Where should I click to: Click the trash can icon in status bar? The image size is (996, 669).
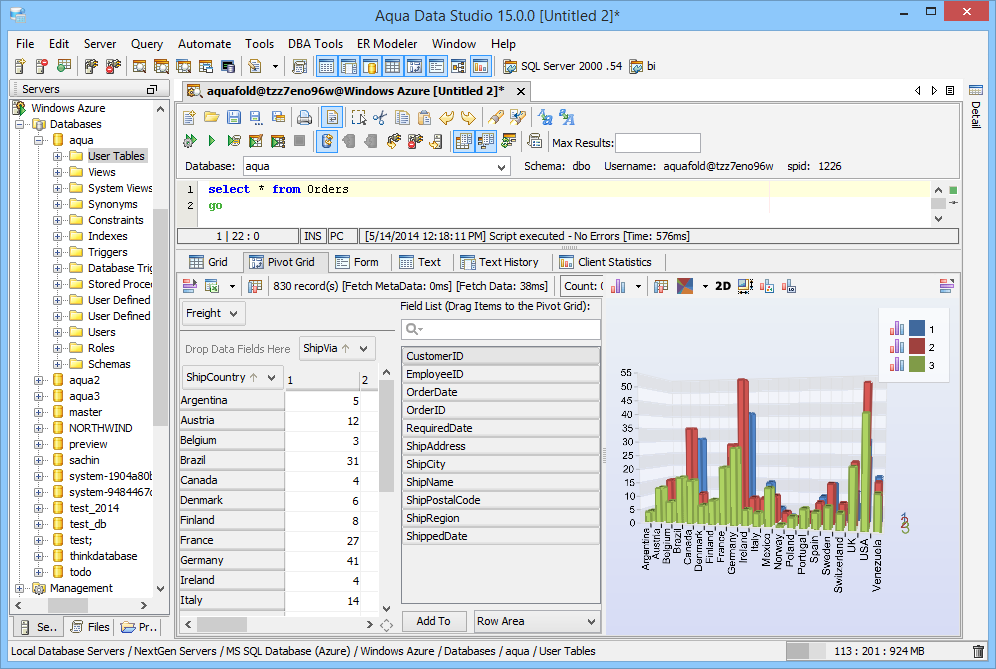click(978, 651)
